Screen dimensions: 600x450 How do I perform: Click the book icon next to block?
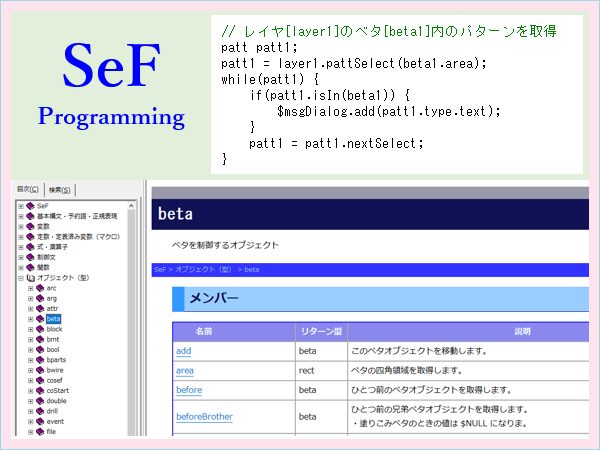[x=41, y=329]
